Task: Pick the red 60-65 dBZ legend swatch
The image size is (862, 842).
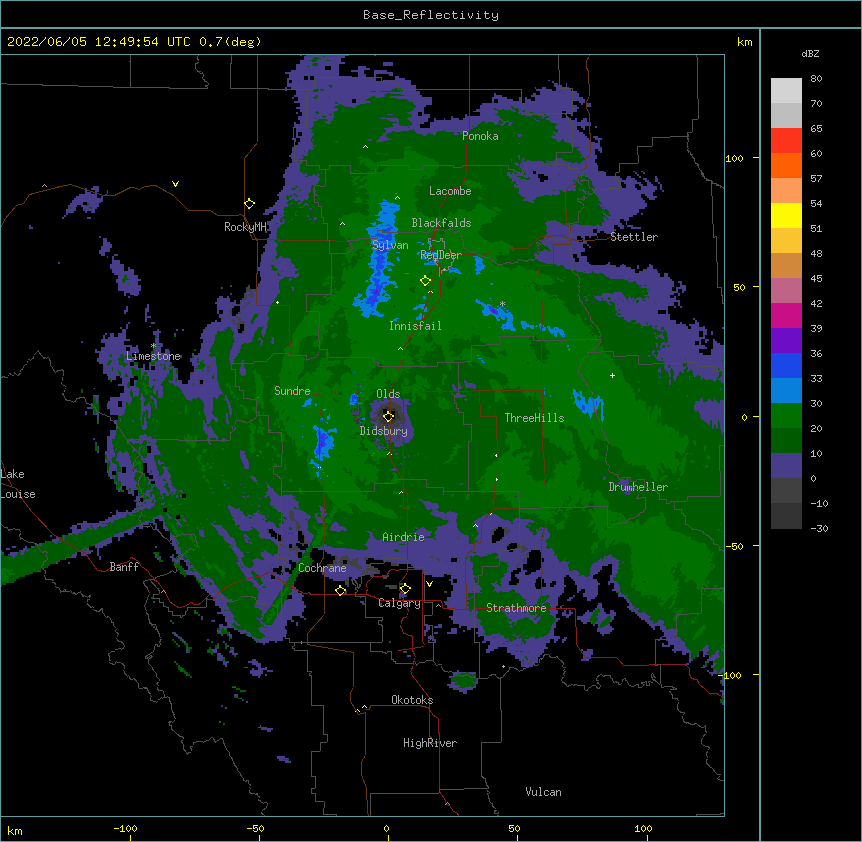Action: [x=786, y=140]
